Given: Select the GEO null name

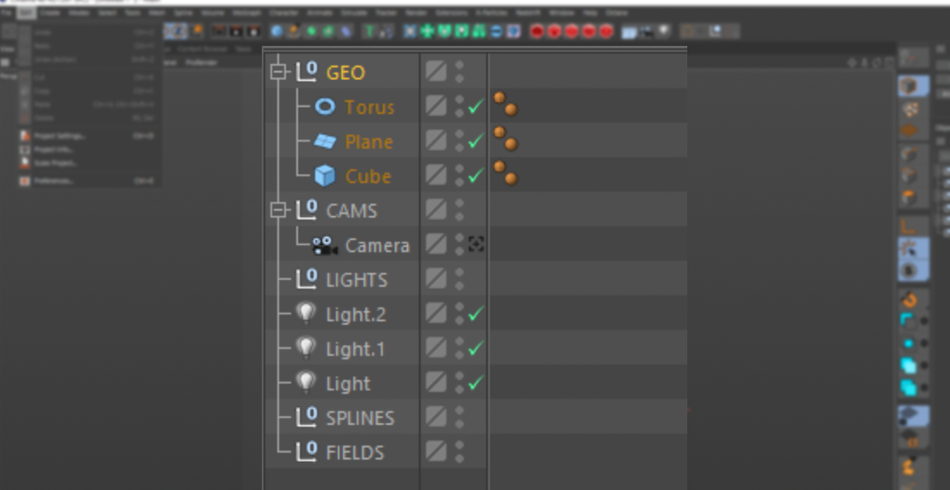Looking at the screenshot, I should (345, 73).
